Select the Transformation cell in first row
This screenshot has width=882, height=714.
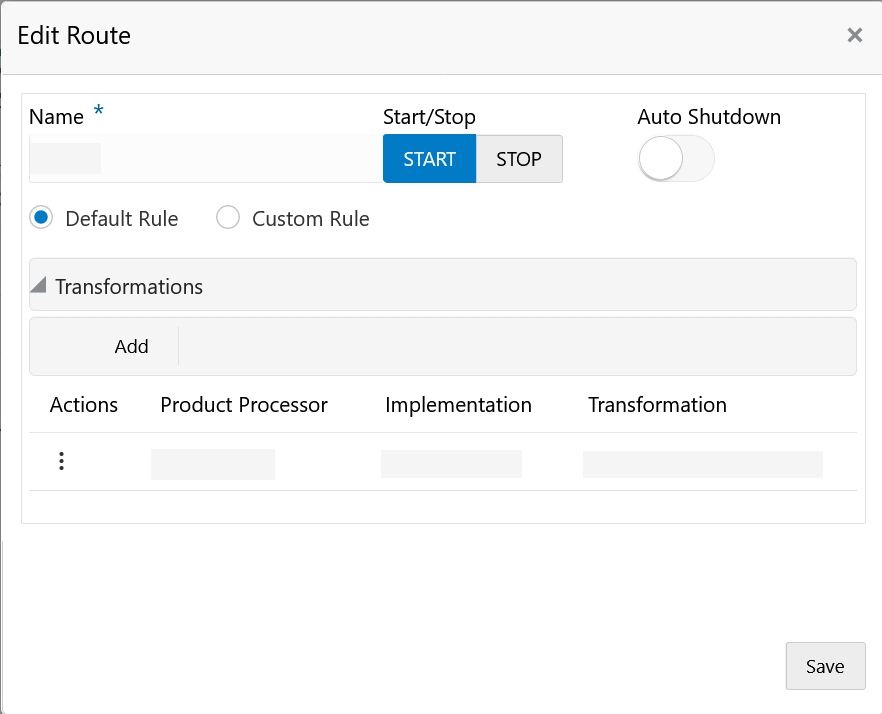tap(702, 464)
